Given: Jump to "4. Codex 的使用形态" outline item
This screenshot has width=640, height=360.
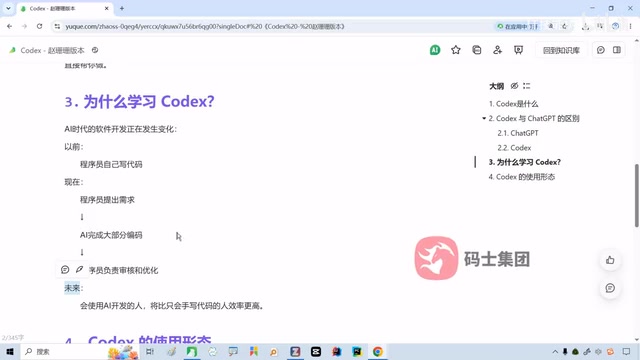Looking at the screenshot, I should pyautogui.click(x=521, y=177).
